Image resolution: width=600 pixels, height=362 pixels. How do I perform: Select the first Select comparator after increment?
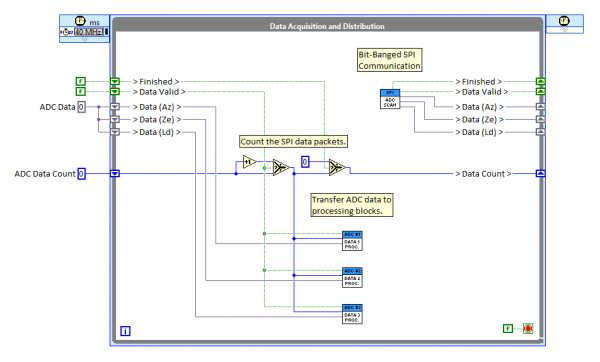(281, 167)
